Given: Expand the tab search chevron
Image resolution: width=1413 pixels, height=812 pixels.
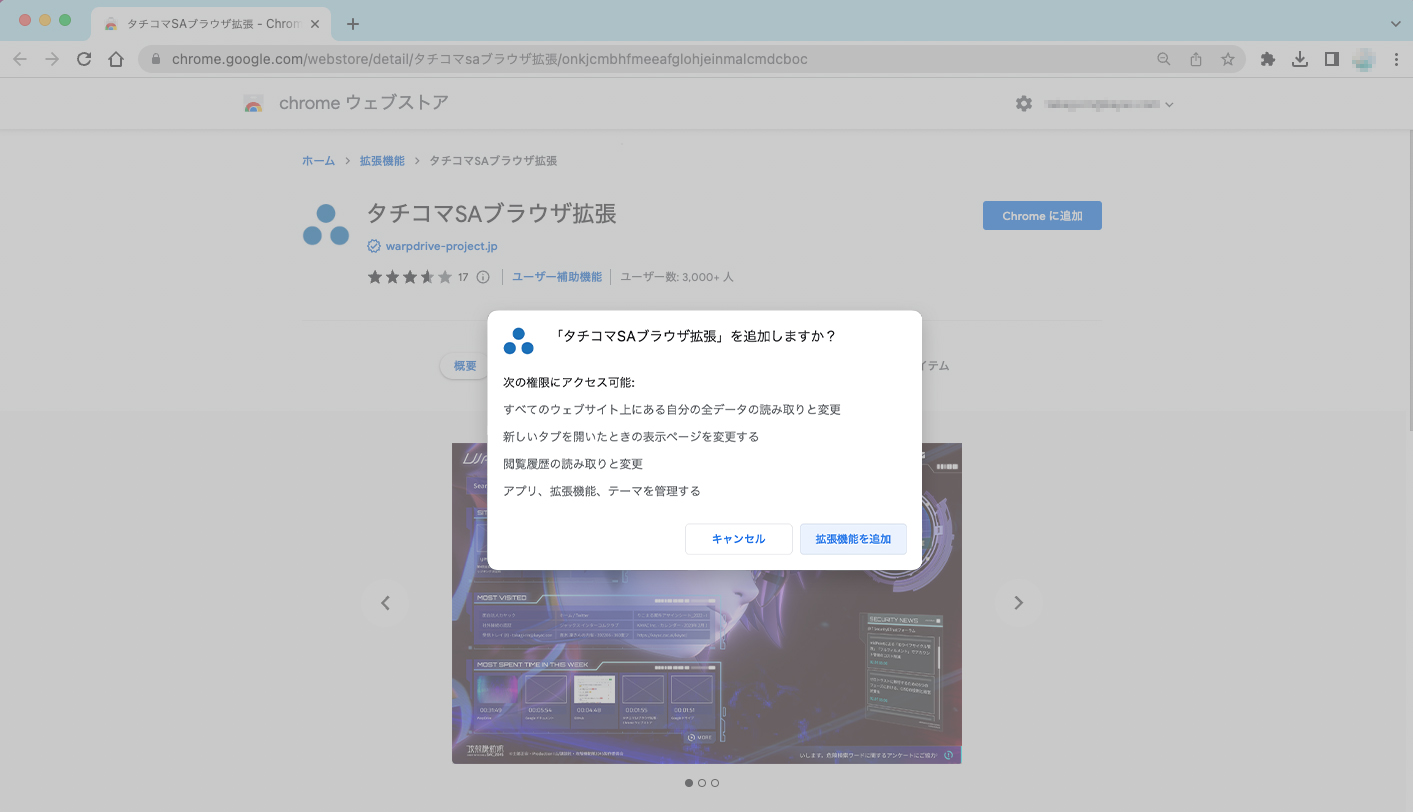Looking at the screenshot, I should point(1396,23).
